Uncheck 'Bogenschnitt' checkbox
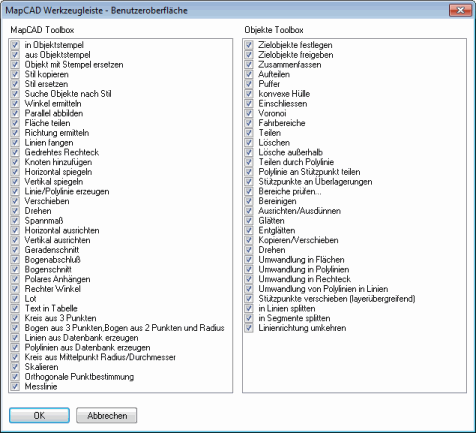476x433 pixels. pyautogui.click(x=15, y=269)
